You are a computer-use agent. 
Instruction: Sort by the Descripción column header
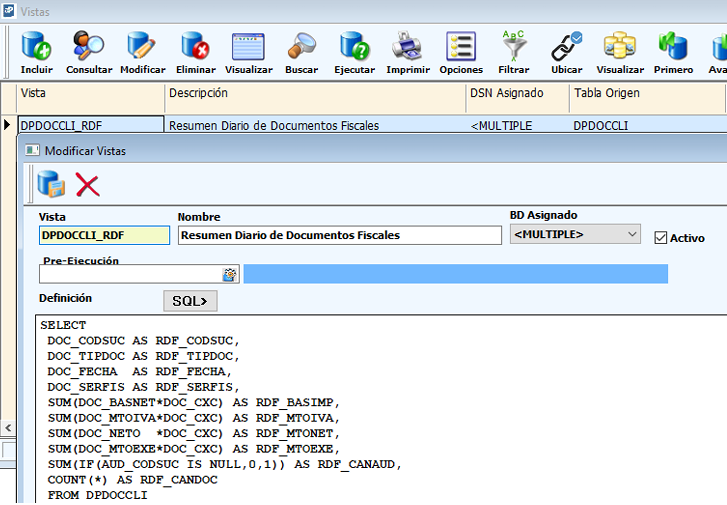[x=315, y=93]
